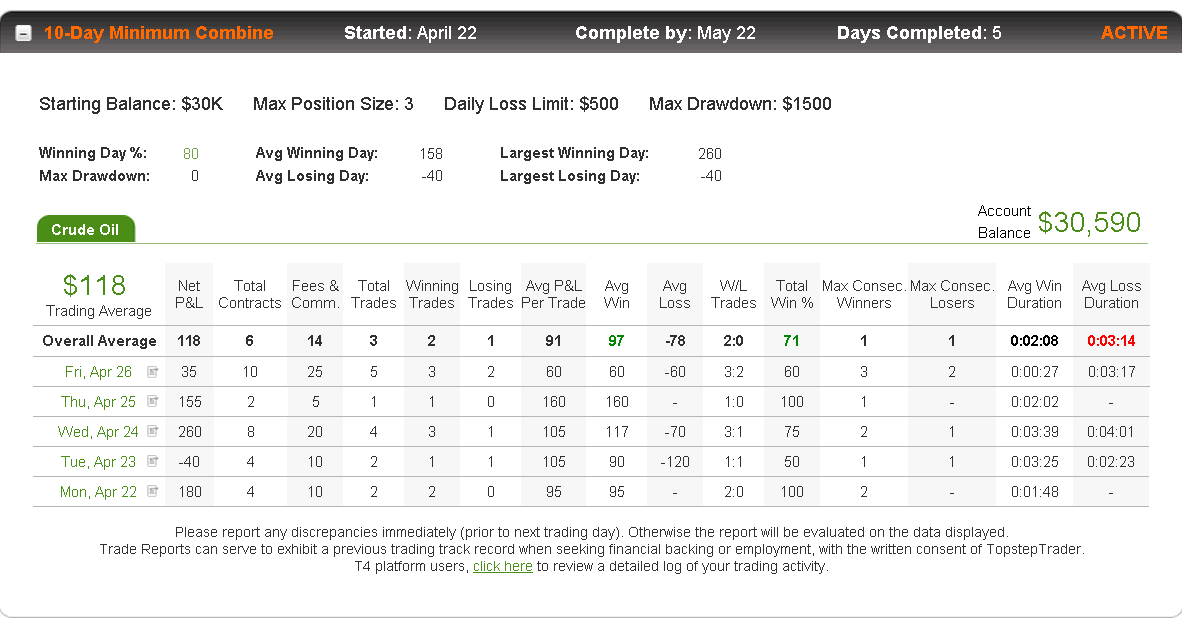Click the Total Win % column header
The width and height of the screenshot is (1182, 619).
pyautogui.click(x=792, y=294)
